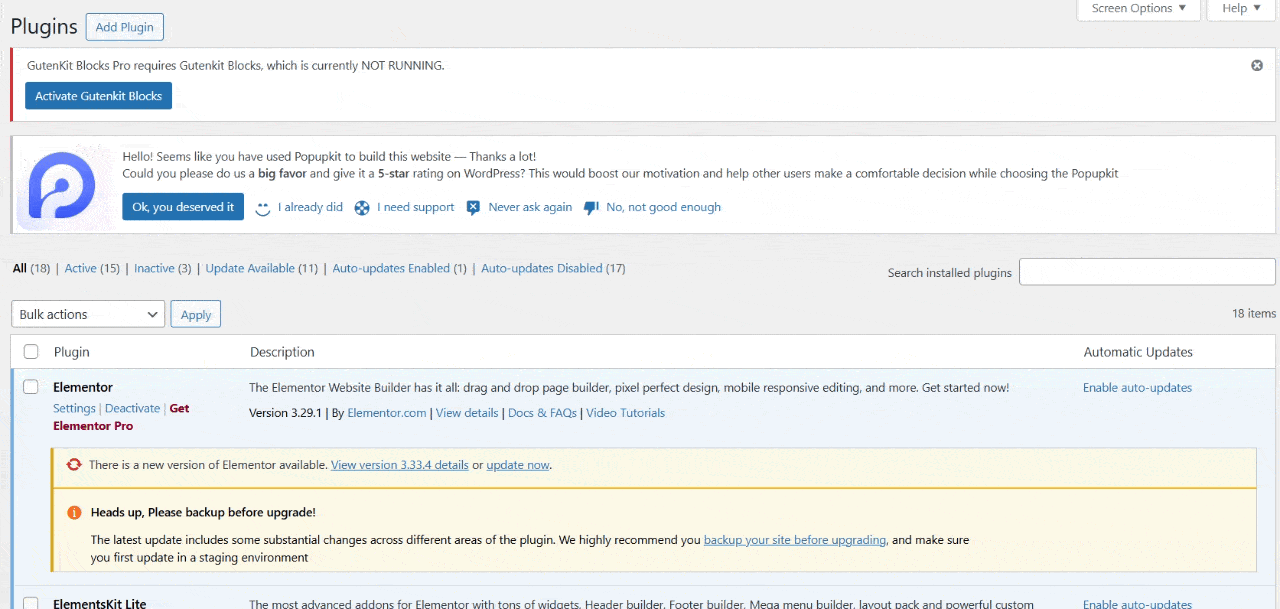This screenshot has height=609, width=1280.
Task: Check the Elementor plugin checkbox
Action: (x=31, y=387)
